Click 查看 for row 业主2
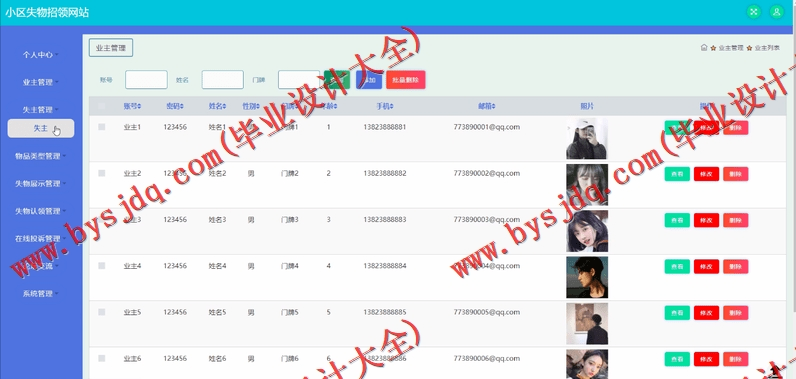Screen dimensions: 796x379 (x=677, y=174)
